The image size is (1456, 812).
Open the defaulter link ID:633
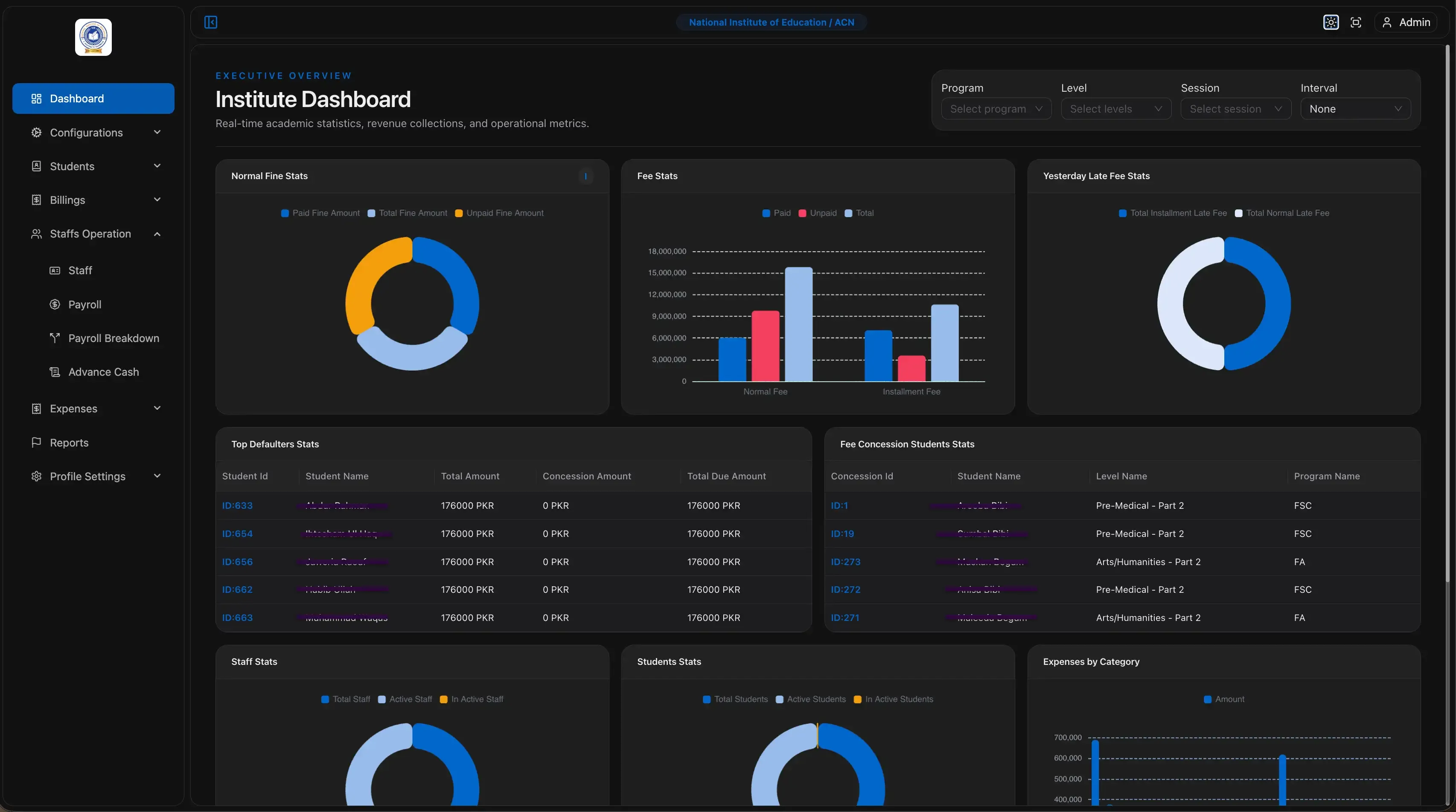click(237, 506)
